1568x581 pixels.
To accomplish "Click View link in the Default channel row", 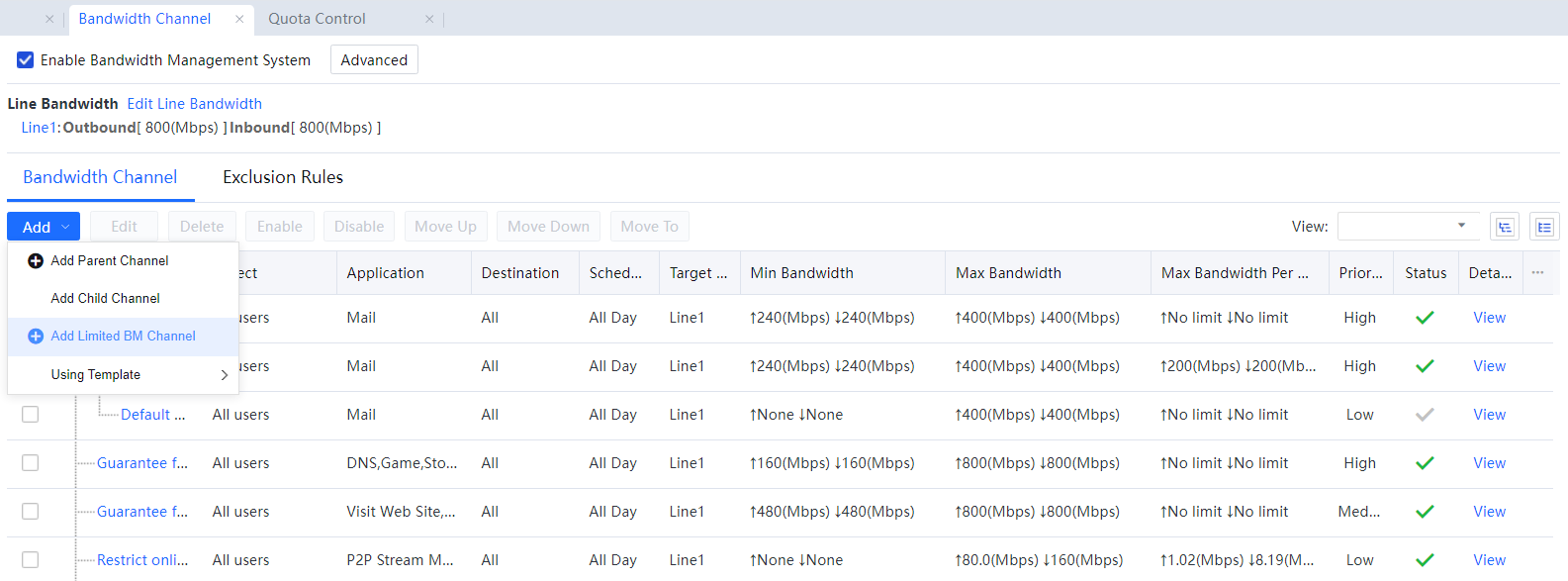I will (1489, 415).
